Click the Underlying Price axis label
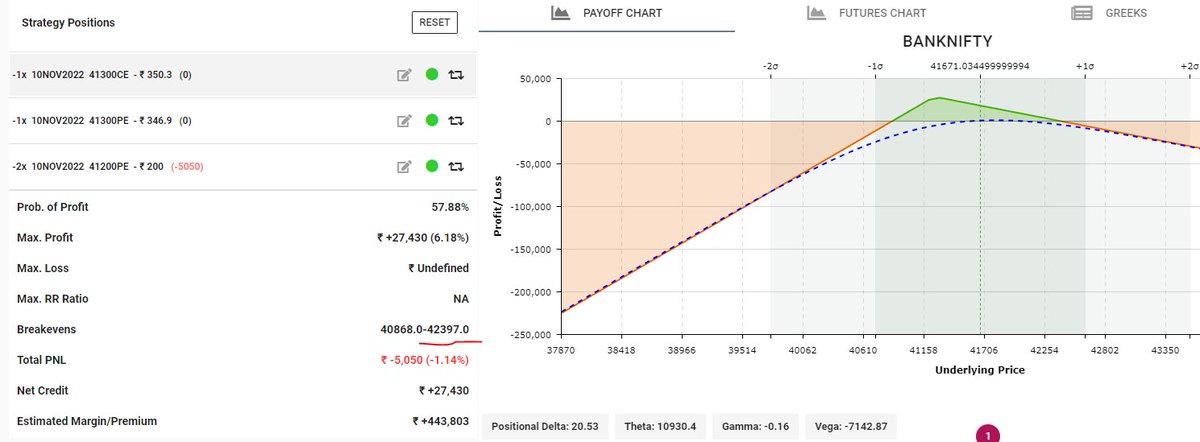1200x442 pixels. click(x=980, y=369)
